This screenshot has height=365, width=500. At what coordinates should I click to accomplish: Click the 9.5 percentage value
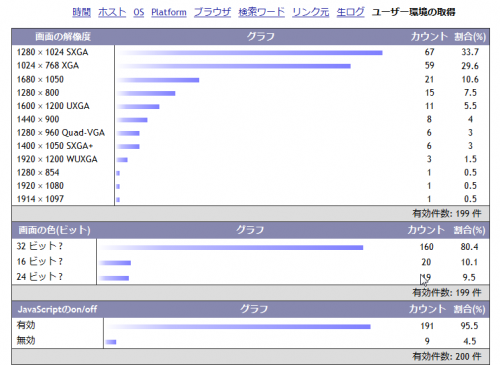[x=469, y=277]
